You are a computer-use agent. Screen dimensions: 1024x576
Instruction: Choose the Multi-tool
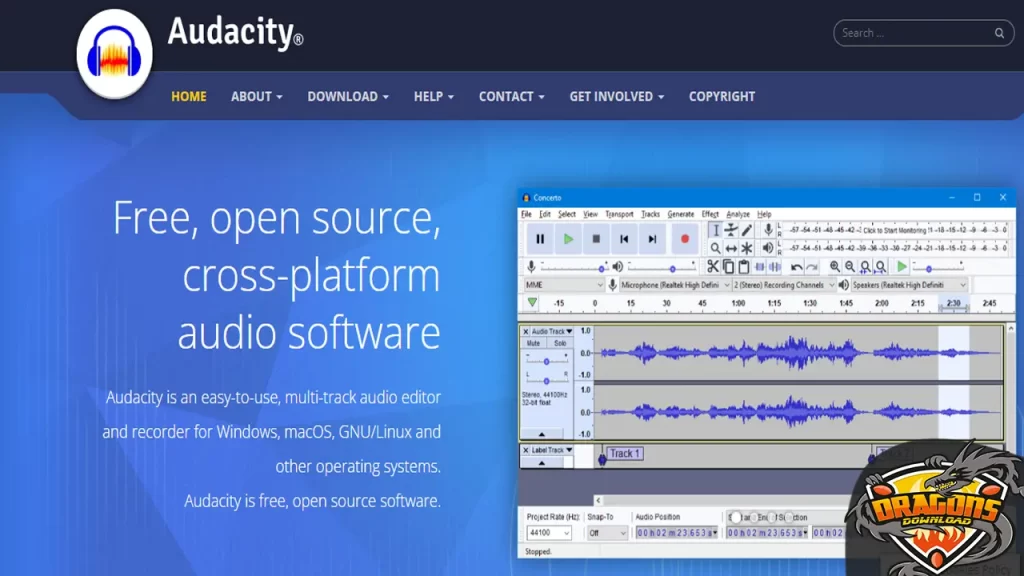click(x=746, y=248)
